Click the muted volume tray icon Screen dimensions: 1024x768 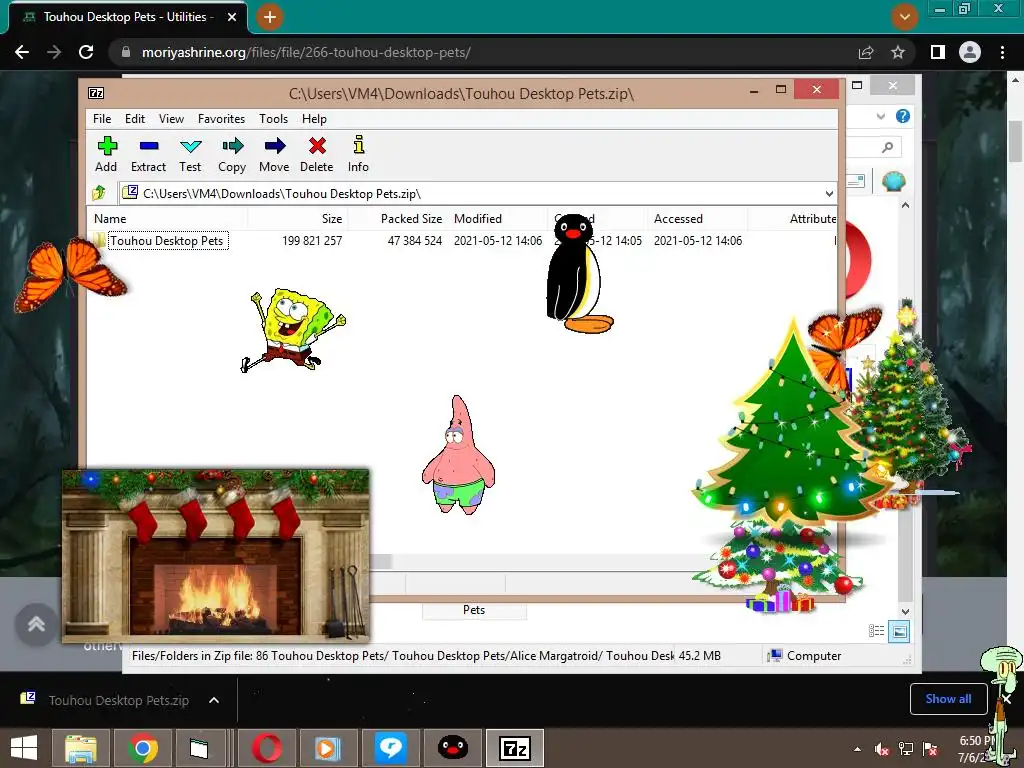click(882, 750)
